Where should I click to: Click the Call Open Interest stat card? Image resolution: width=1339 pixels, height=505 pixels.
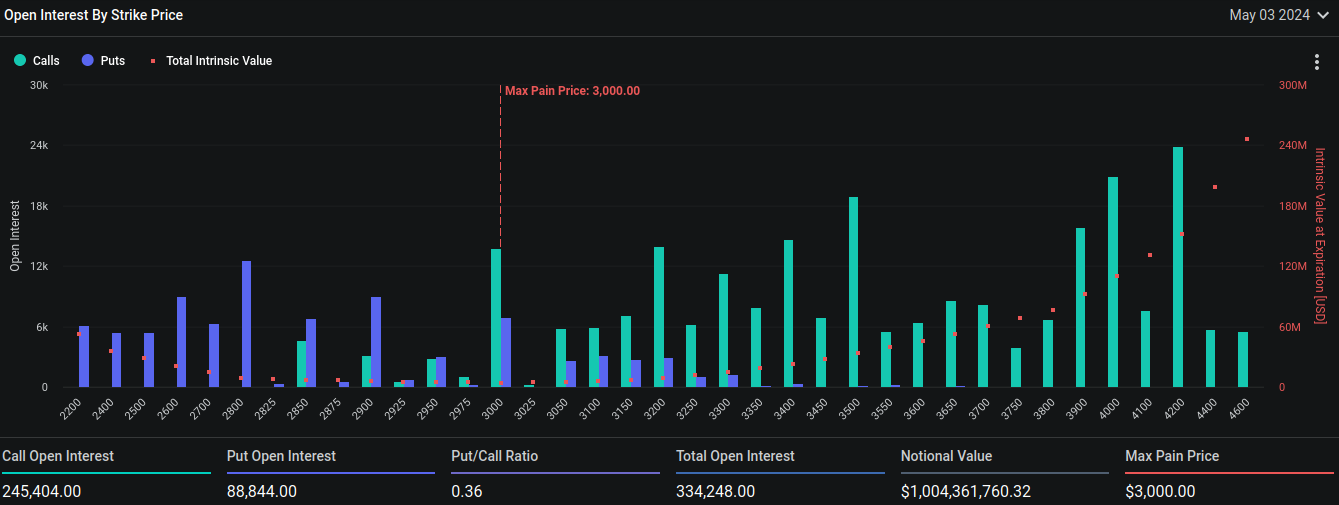pos(106,473)
